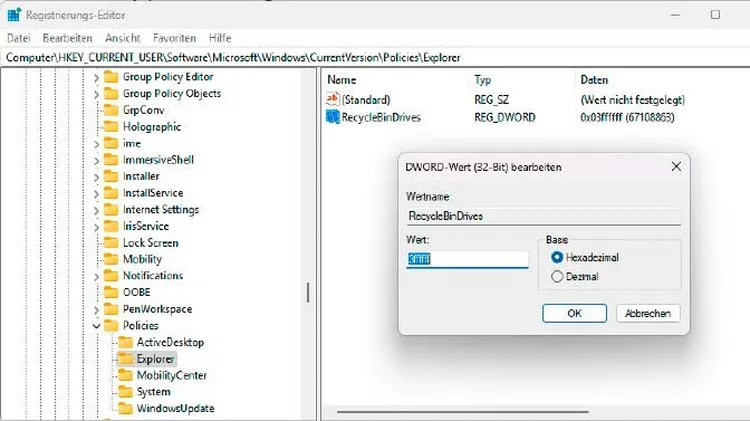
Task: Select the Hexadezimal radio button
Action: pyautogui.click(x=558, y=257)
